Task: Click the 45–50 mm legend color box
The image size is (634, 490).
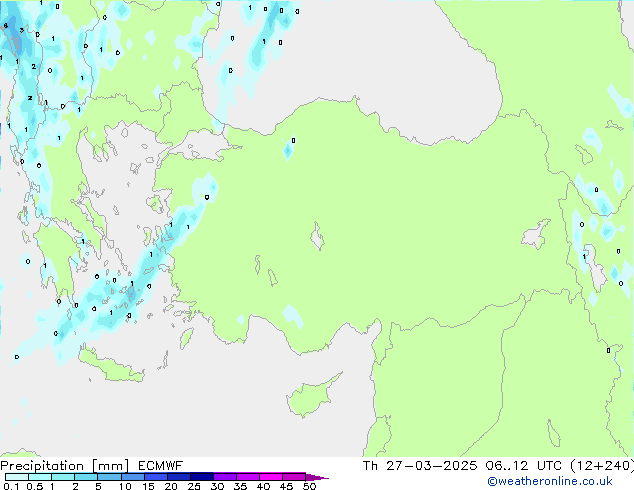Action: pos(294,477)
